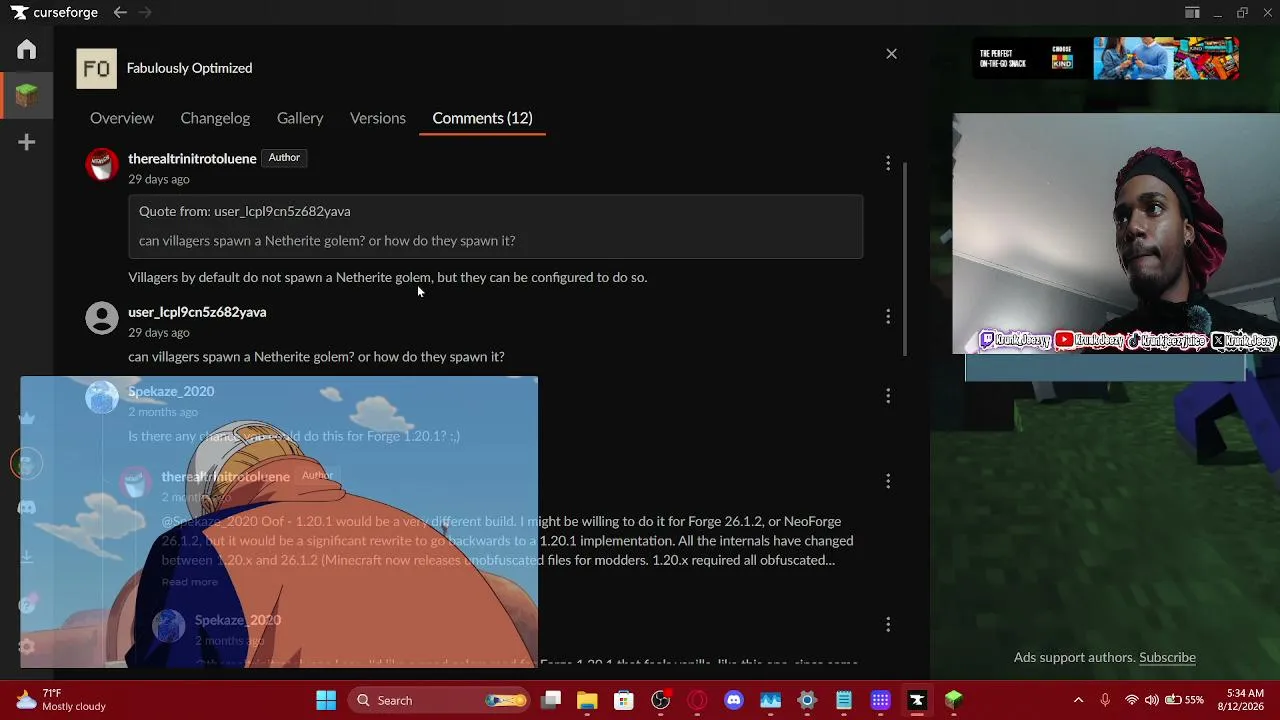Open the CurseForge Home sidebar icon
1280x720 pixels.
[27, 49]
